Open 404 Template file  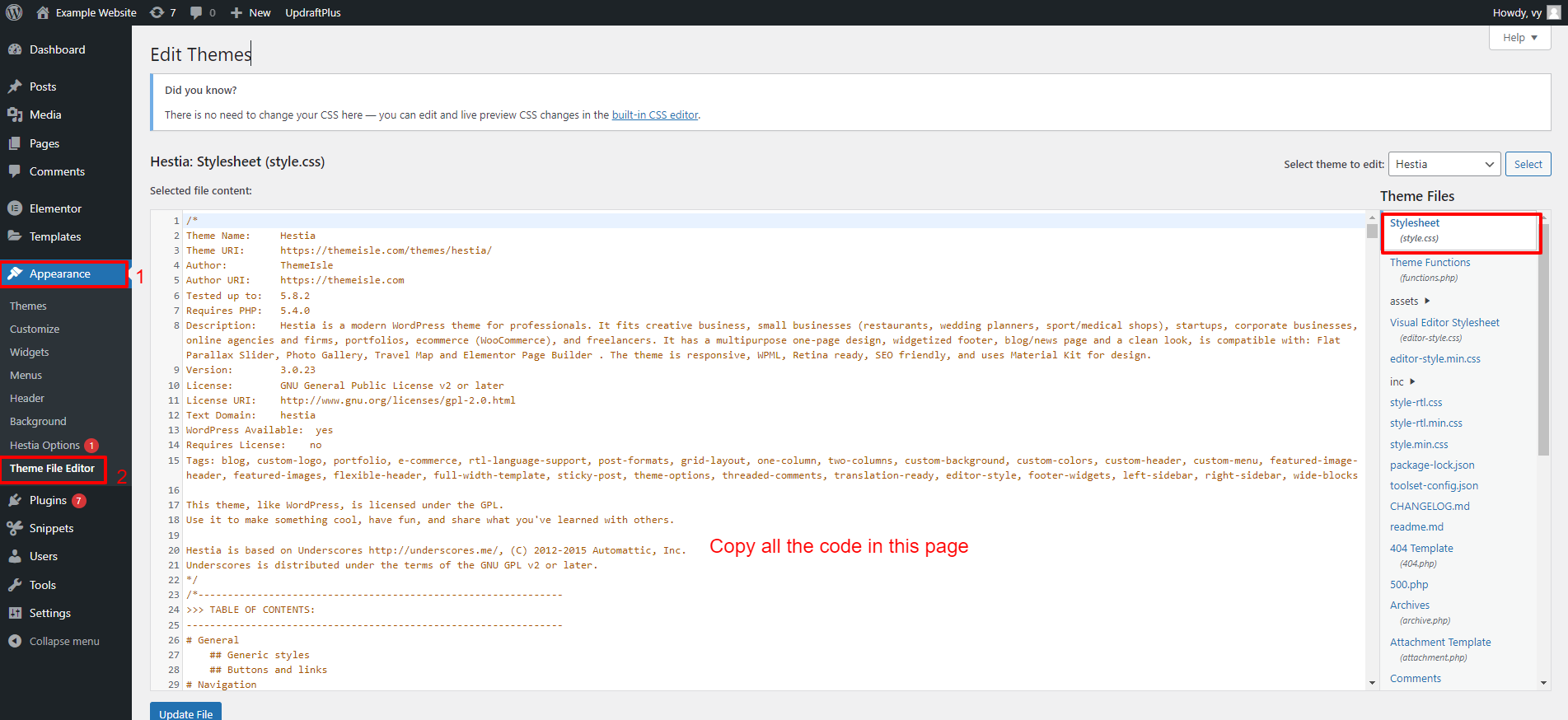point(1421,555)
